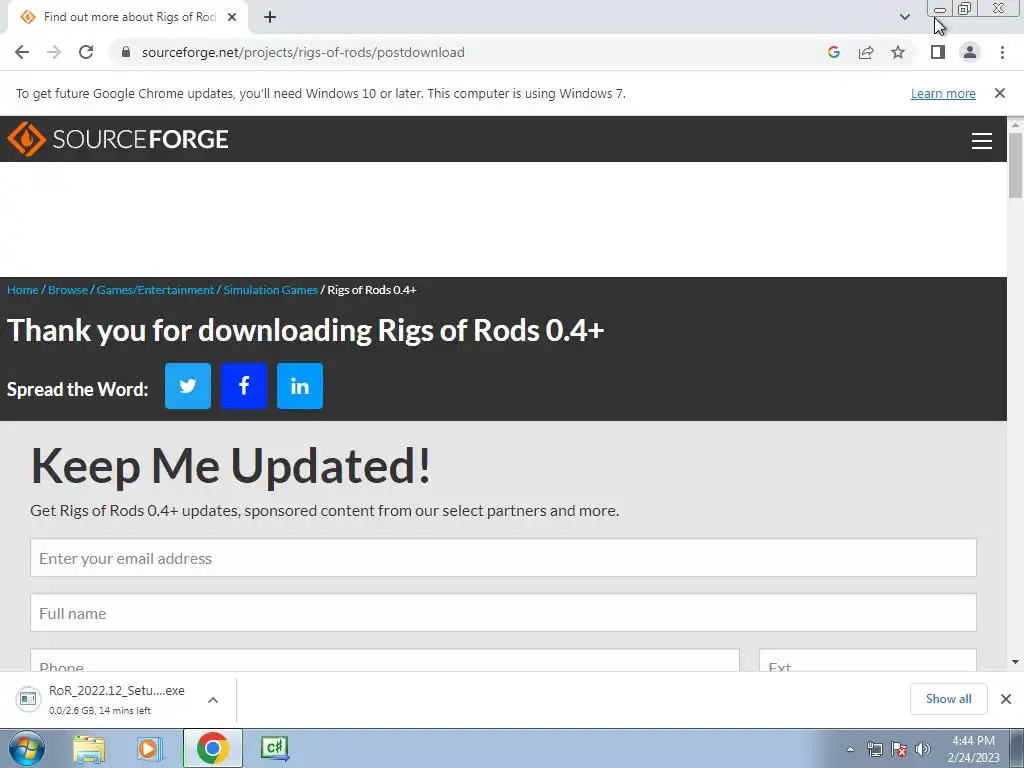1024x768 pixels.
Task: Open the Chrome profile avatar menu
Action: click(x=970, y=52)
